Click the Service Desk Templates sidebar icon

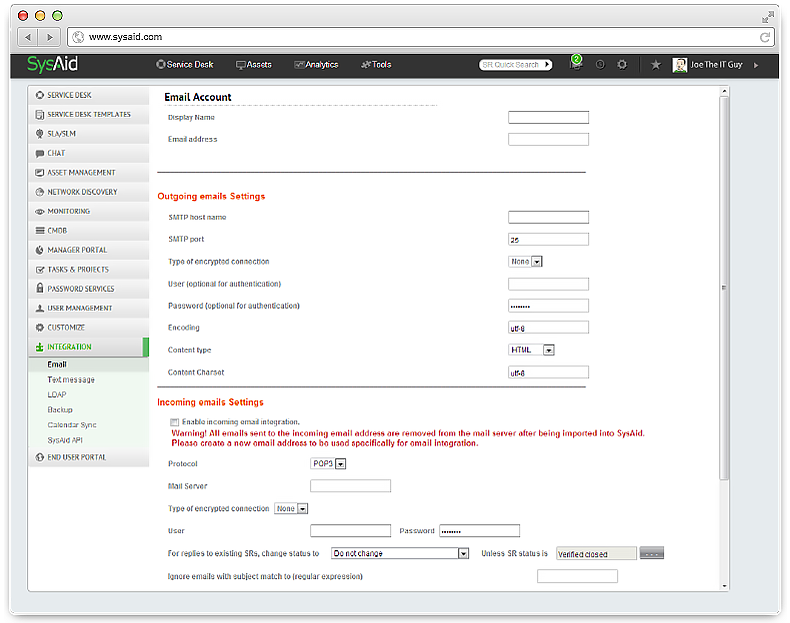pos(40,114)
